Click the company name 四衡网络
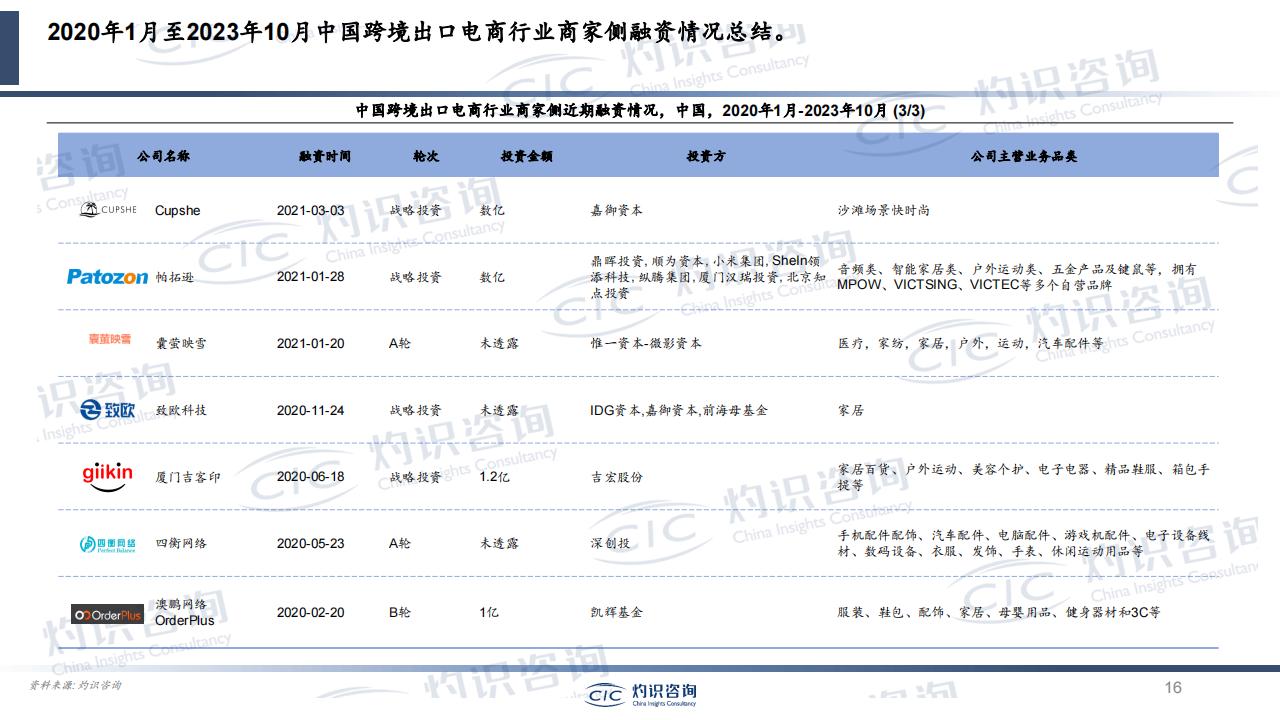 tap(181, 543)
